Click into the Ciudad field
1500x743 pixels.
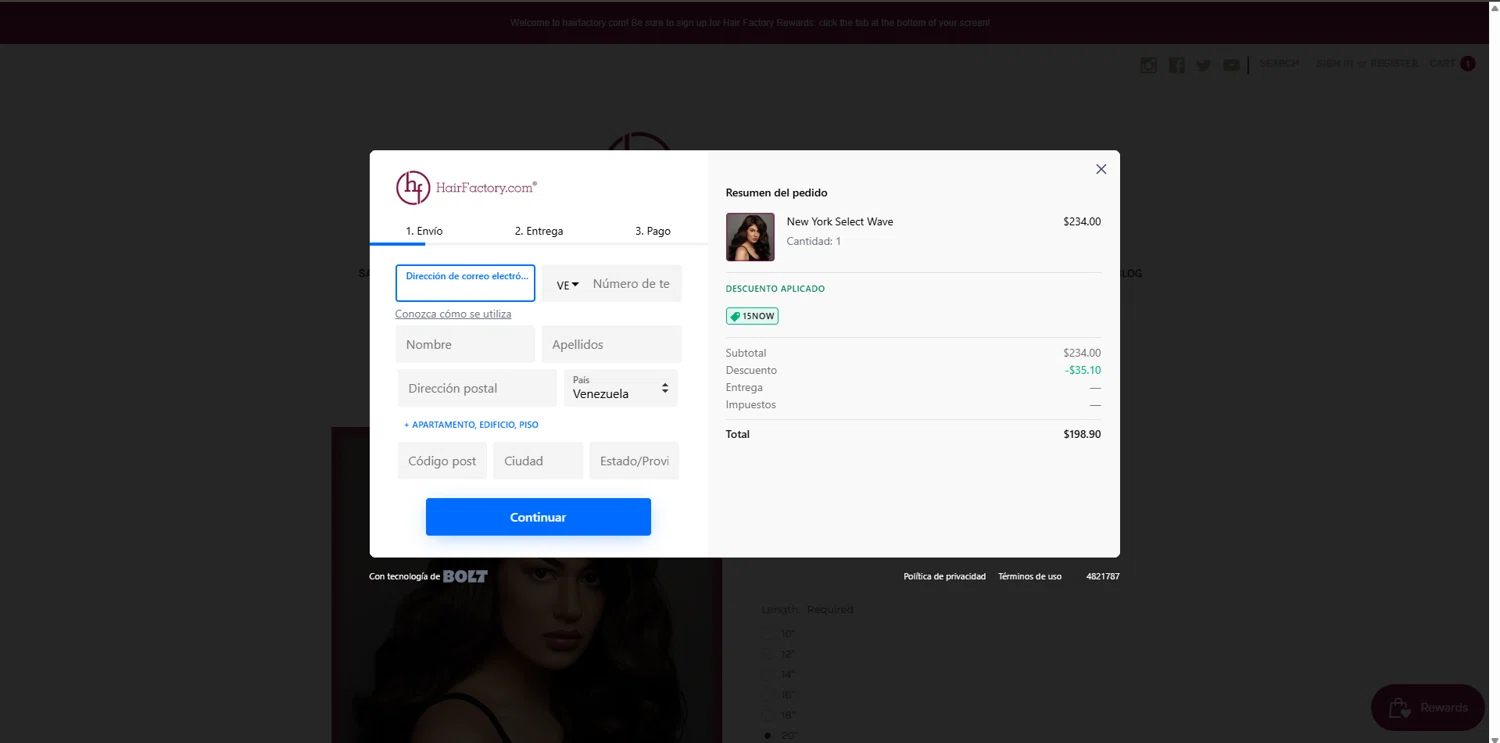click(538, 461)
